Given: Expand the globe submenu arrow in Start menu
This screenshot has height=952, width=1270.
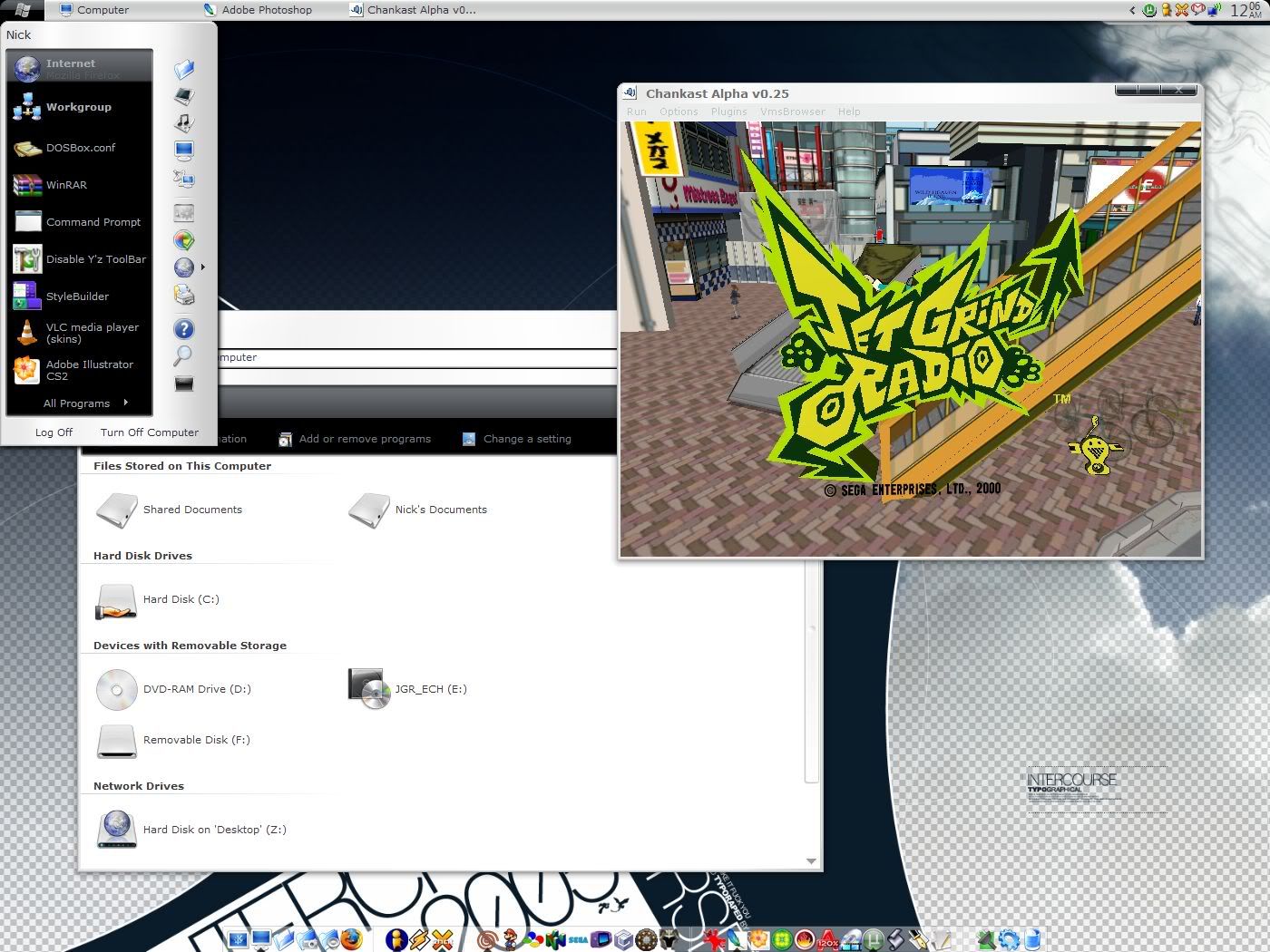Looking at the screenshot, I should point(203,267).
